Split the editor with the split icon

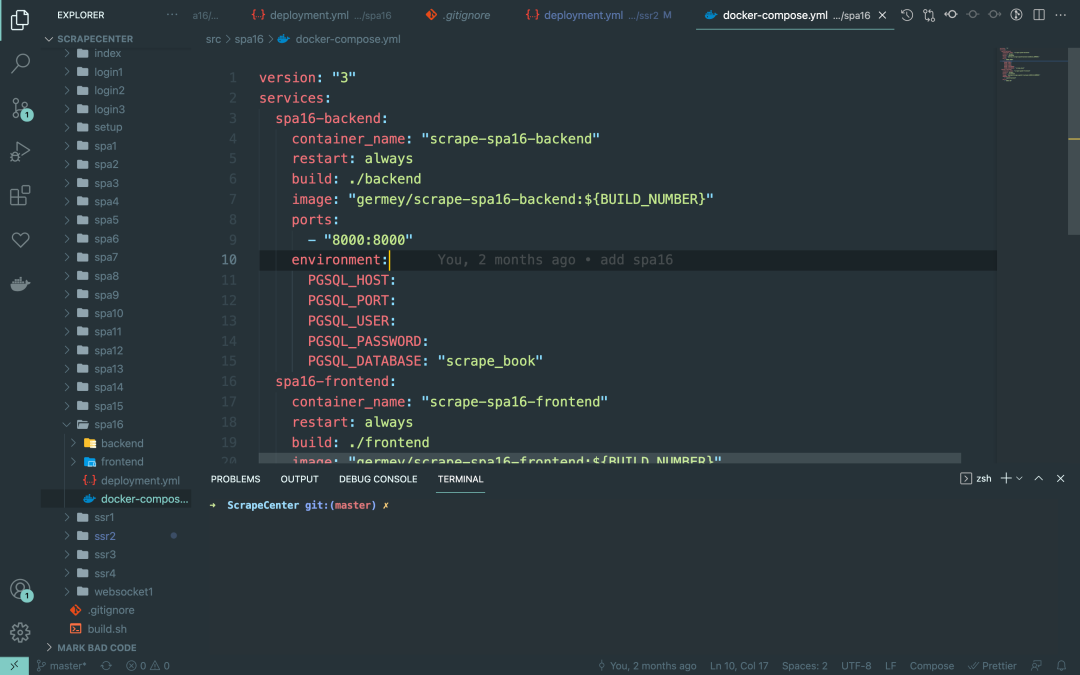(x=1037, y=15)
